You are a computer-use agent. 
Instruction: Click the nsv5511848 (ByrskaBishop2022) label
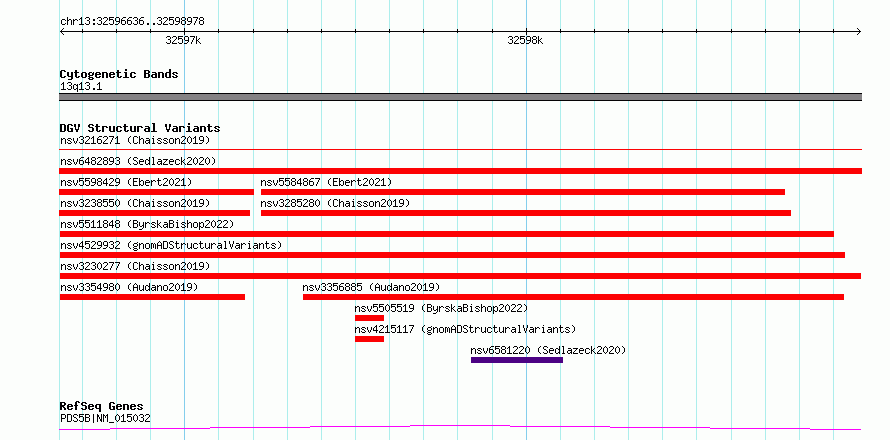147,224
